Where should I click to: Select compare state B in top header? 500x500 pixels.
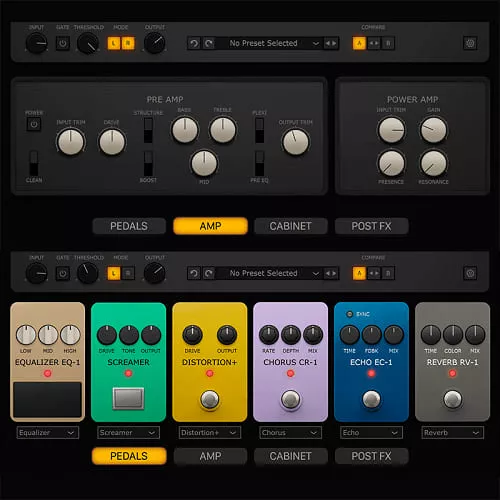pos(388,43)
